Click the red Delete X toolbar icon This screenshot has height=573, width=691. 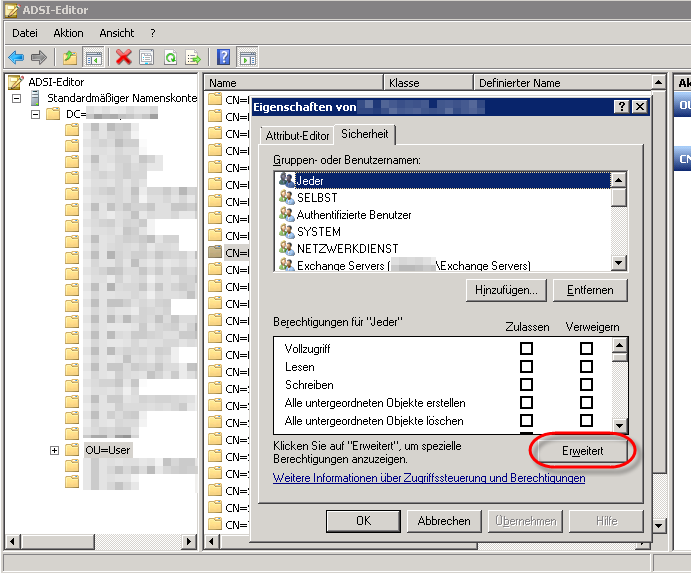tap(123, 57)
